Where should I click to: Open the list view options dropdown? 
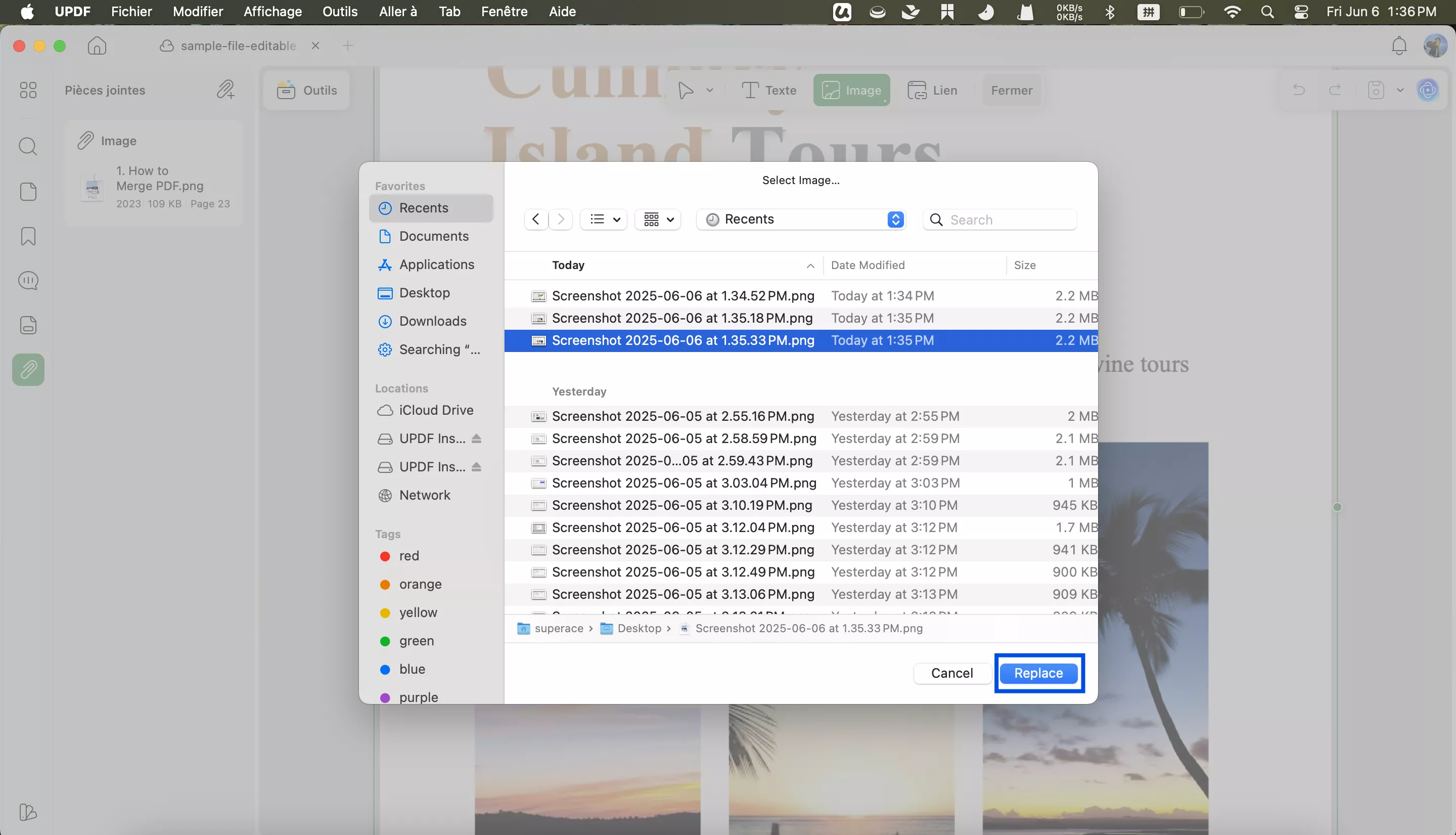[x=604, y=219]
